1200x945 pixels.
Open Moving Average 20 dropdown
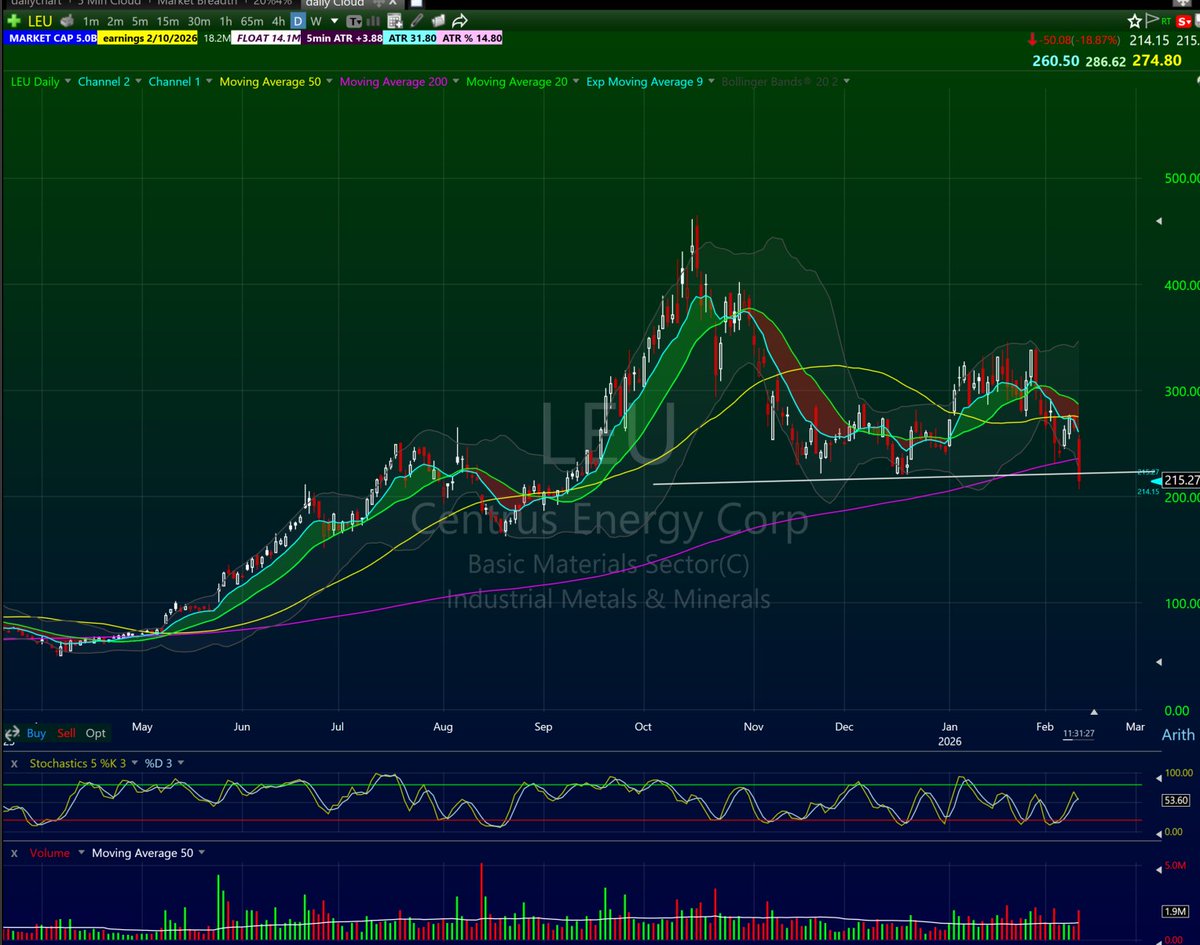pyautogui.click(x=576, y=82)
